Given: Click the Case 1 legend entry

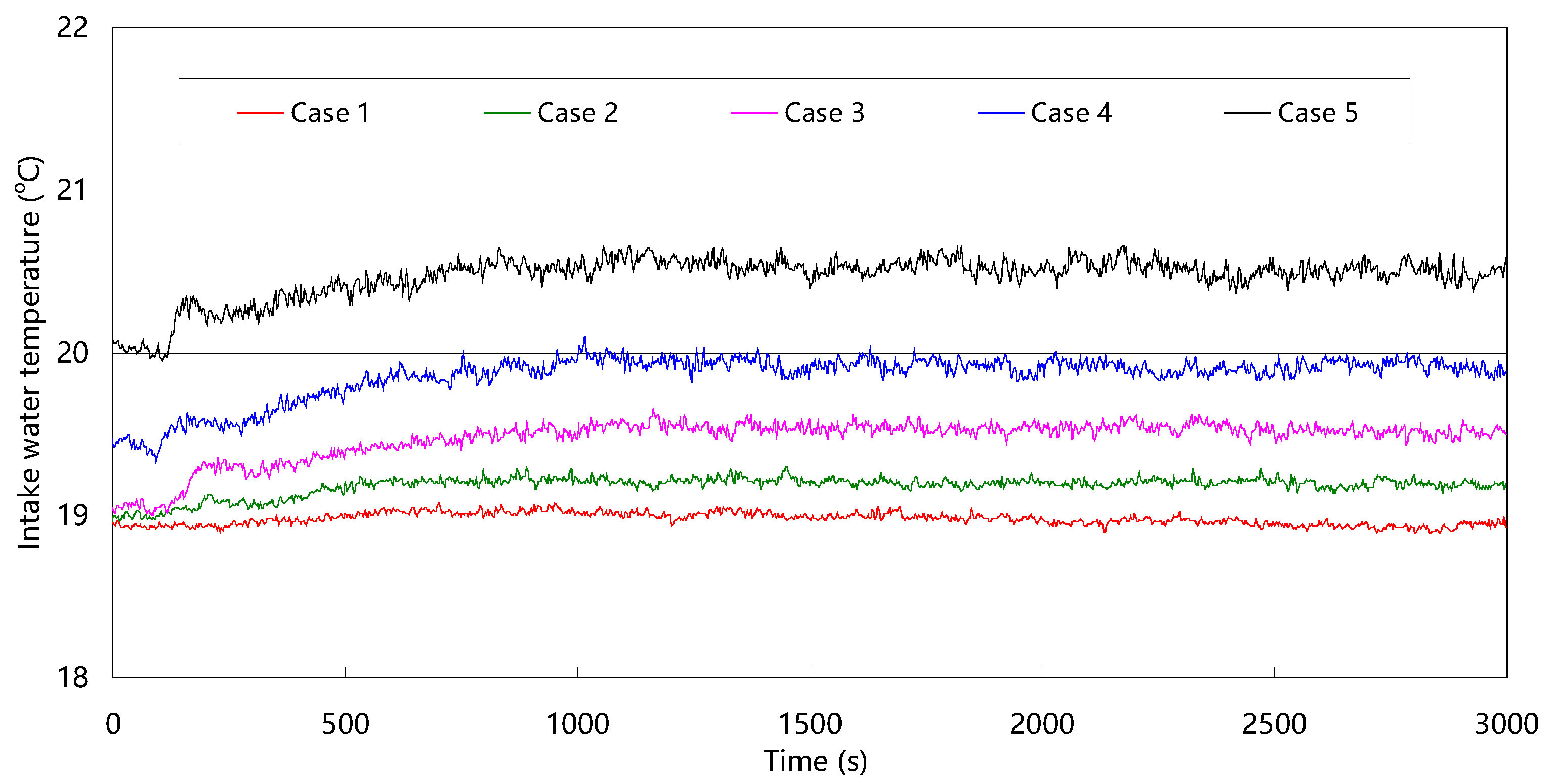Looking at the screenshot, I should [x=329, y=113].
